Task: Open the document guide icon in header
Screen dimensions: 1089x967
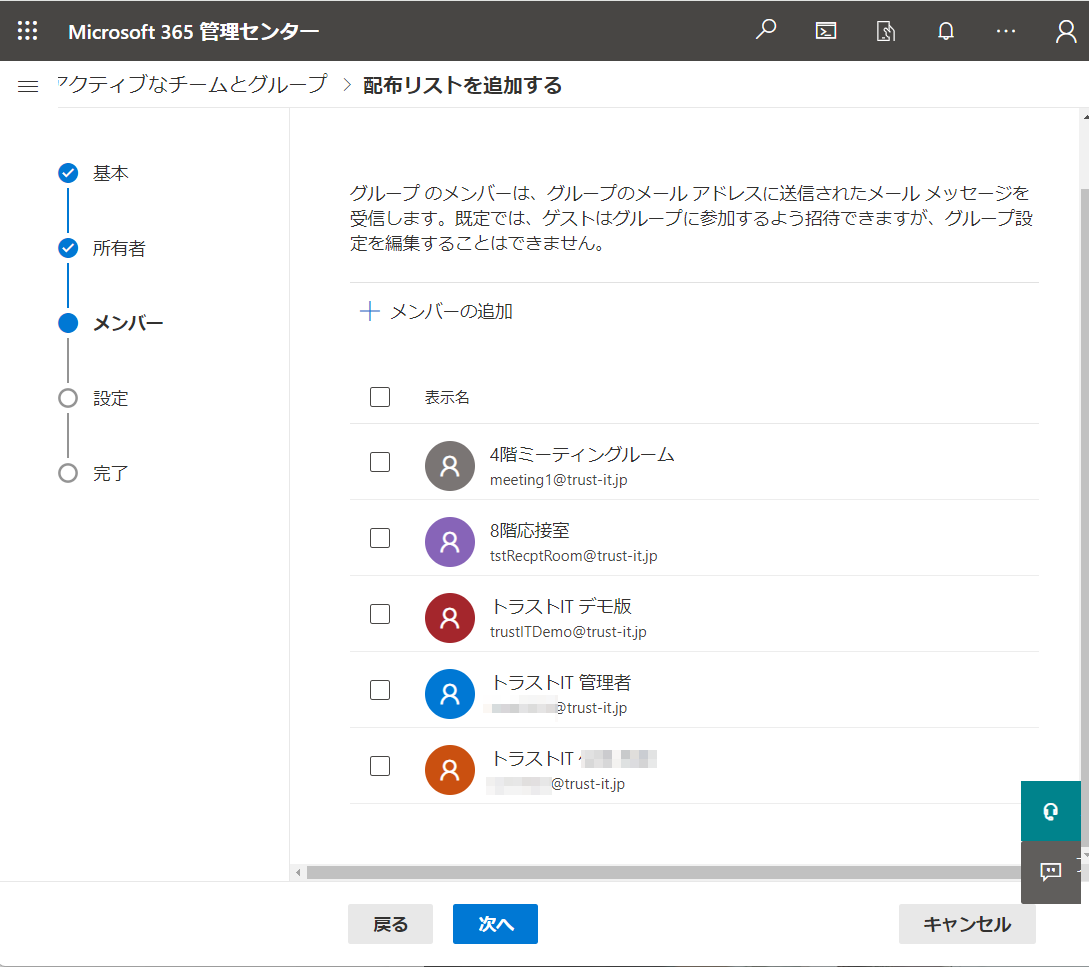Action: click(x=886, y=31)
